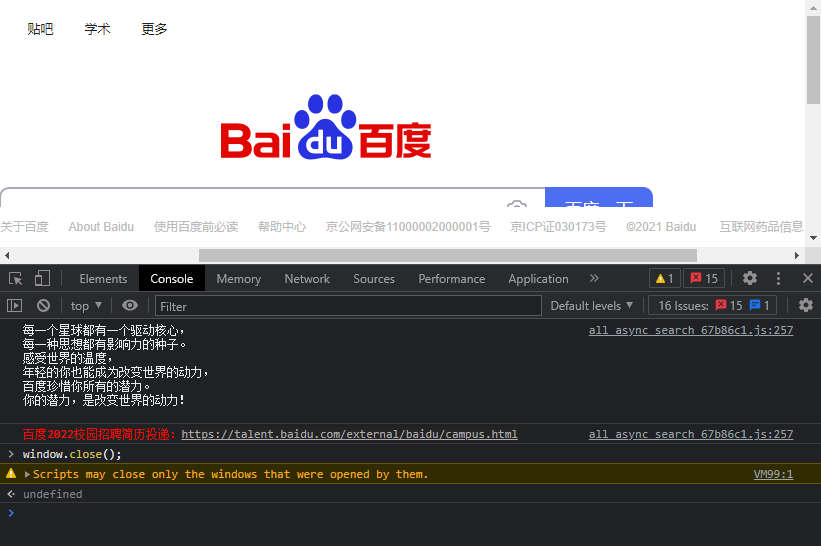Open the all_async_search source link beside campus URL

tap(691, 434)
